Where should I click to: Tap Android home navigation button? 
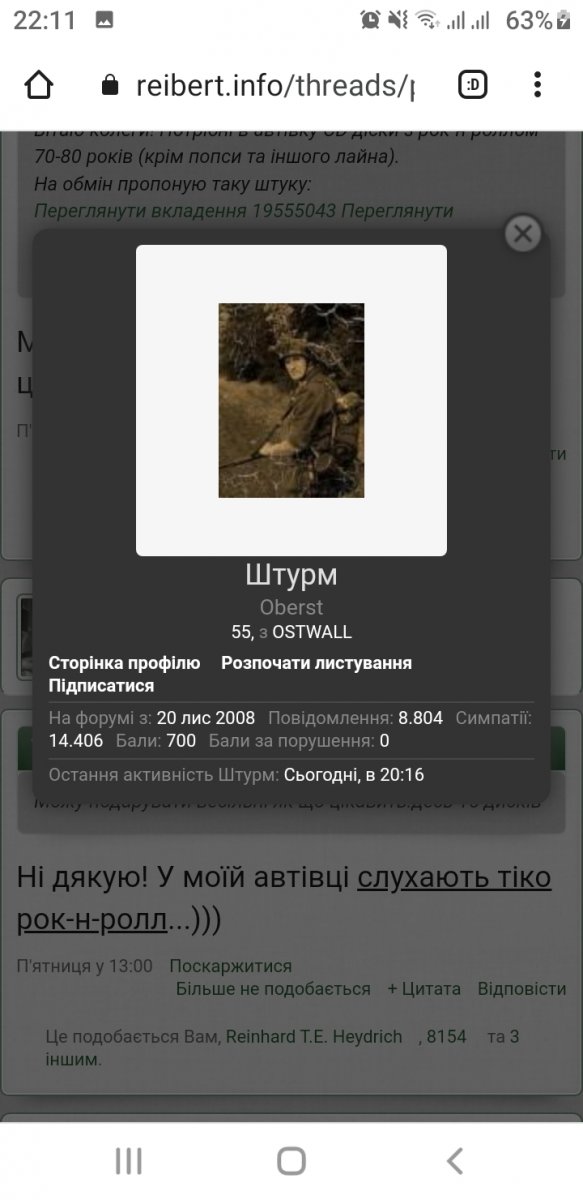291,1160
